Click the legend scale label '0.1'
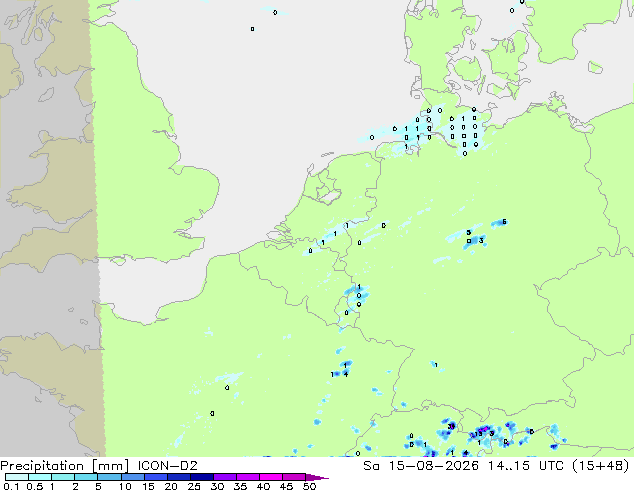The height and width of the screenshot is (490, 634). (x=11, y=486)
